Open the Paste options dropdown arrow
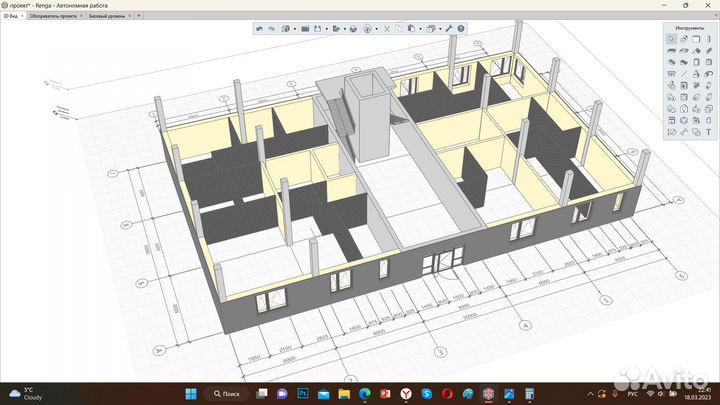 420,29
